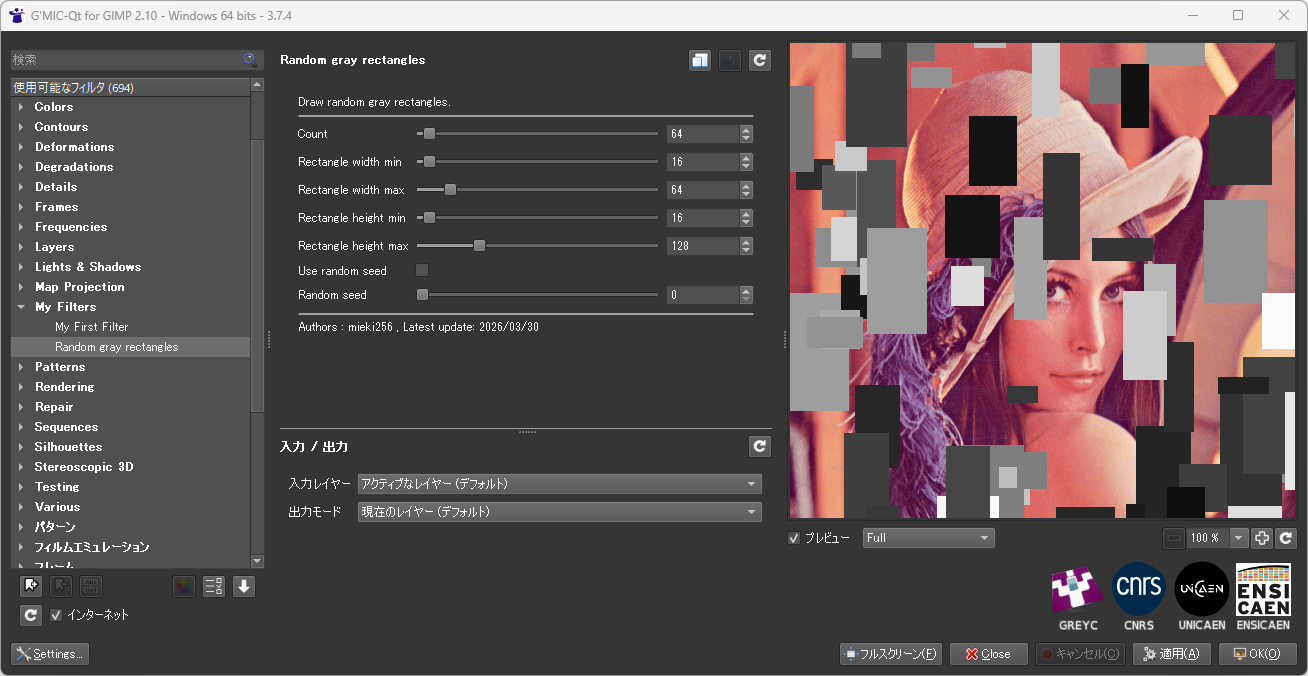Open the 入力レイヤー dropdown
This screenshot has height=676, width=1308.
pyautogui.click(x=559, y=484)
